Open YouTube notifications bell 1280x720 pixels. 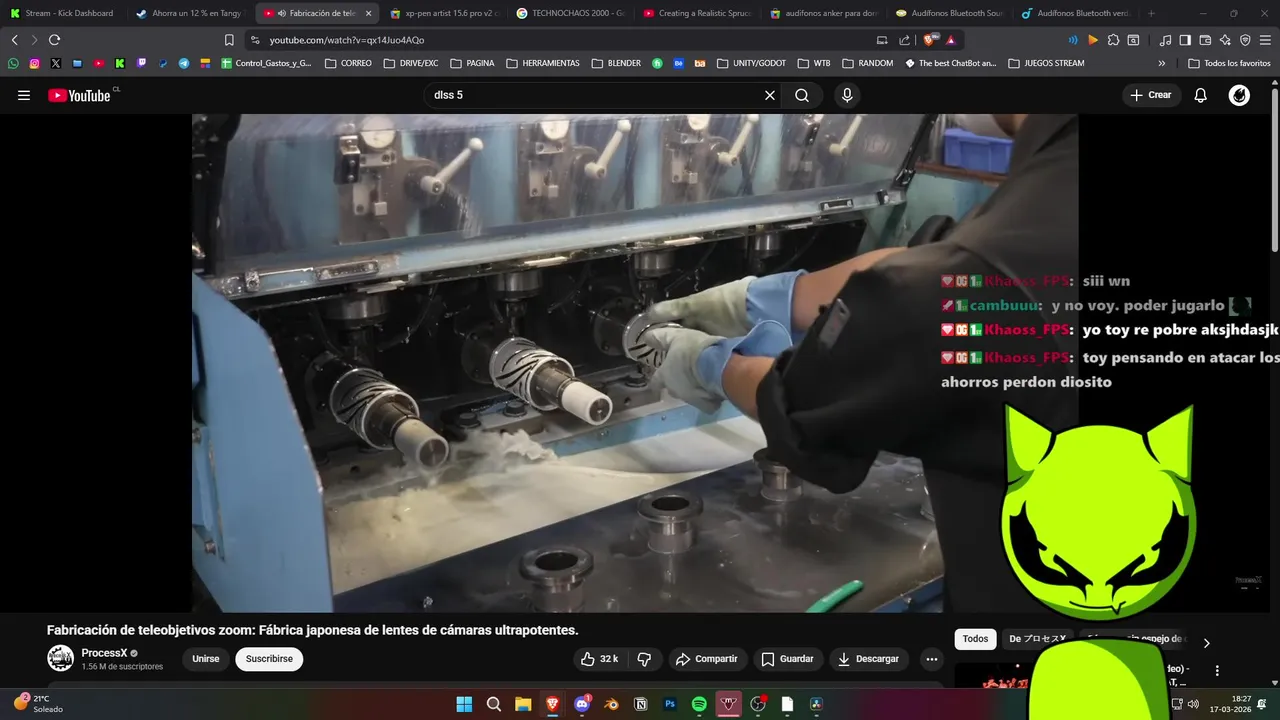point(1201,95)
